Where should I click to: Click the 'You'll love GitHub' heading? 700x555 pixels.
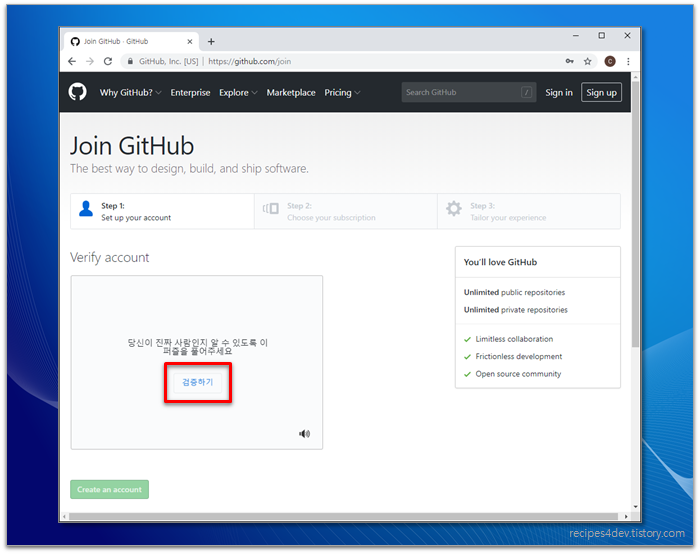(x=500, y=262)
